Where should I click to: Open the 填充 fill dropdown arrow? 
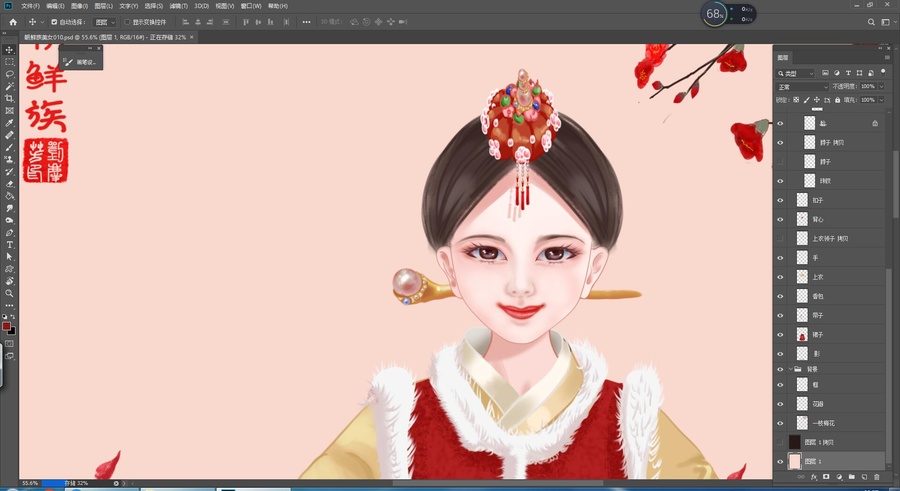882,100
